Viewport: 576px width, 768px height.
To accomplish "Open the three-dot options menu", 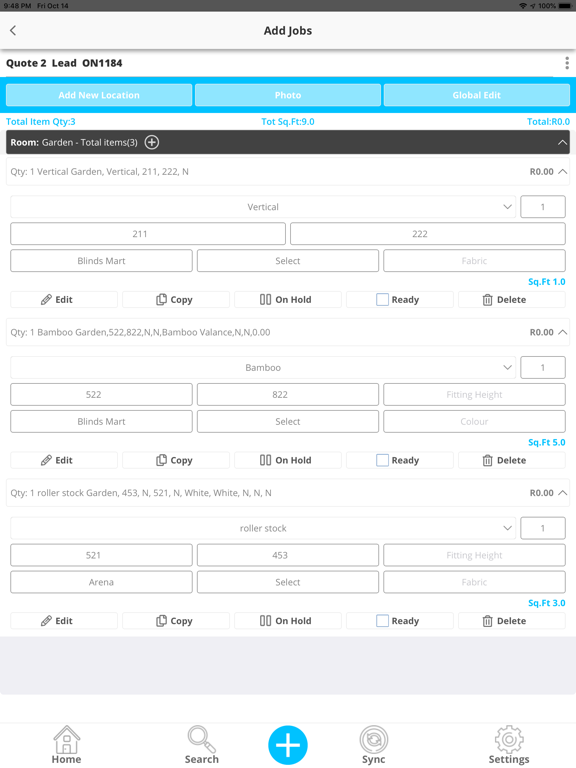I will [x=567, y=63].
